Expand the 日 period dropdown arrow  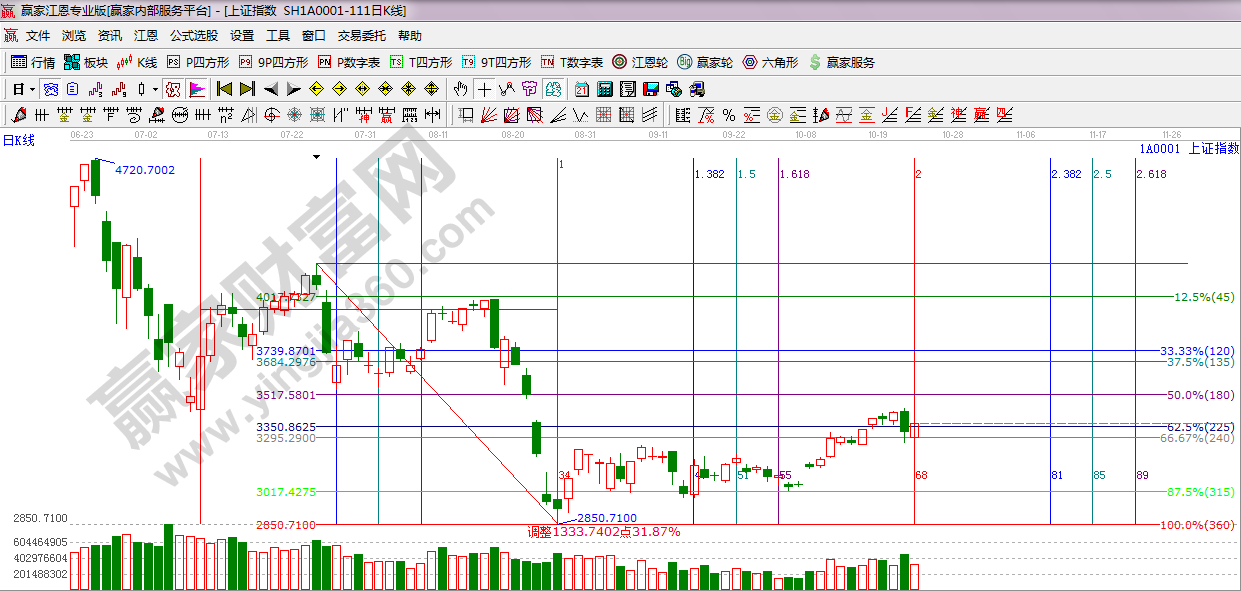pyautogui.click(x=31, y=89)
